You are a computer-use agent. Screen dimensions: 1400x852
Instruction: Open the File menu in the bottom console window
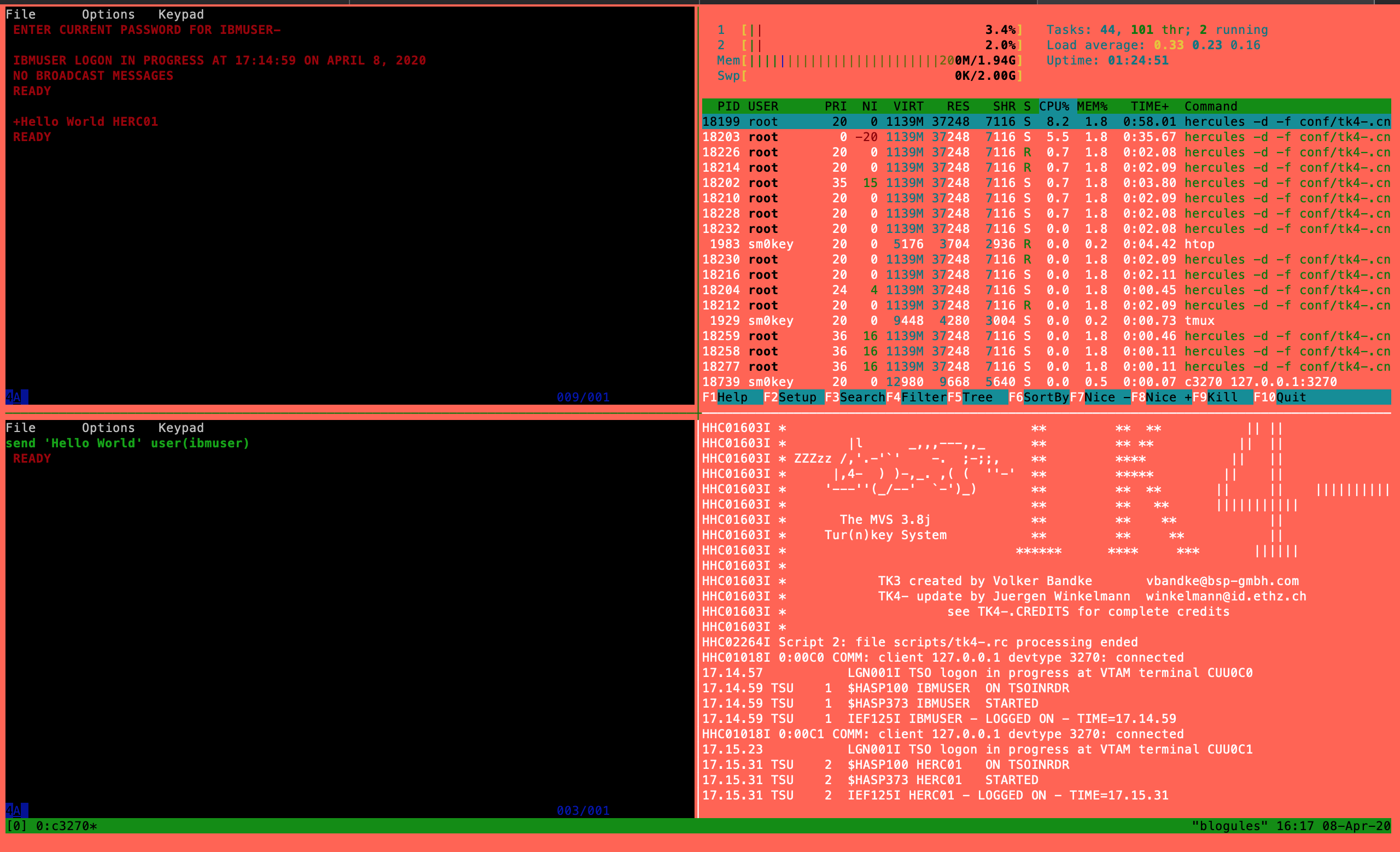[x=20, y=427]
